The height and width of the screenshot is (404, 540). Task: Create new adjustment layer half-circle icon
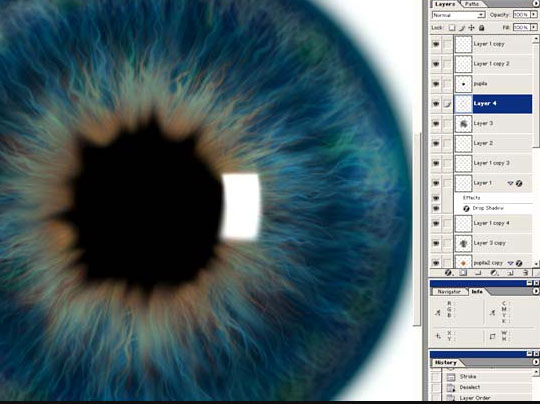(x=494, y=273)
